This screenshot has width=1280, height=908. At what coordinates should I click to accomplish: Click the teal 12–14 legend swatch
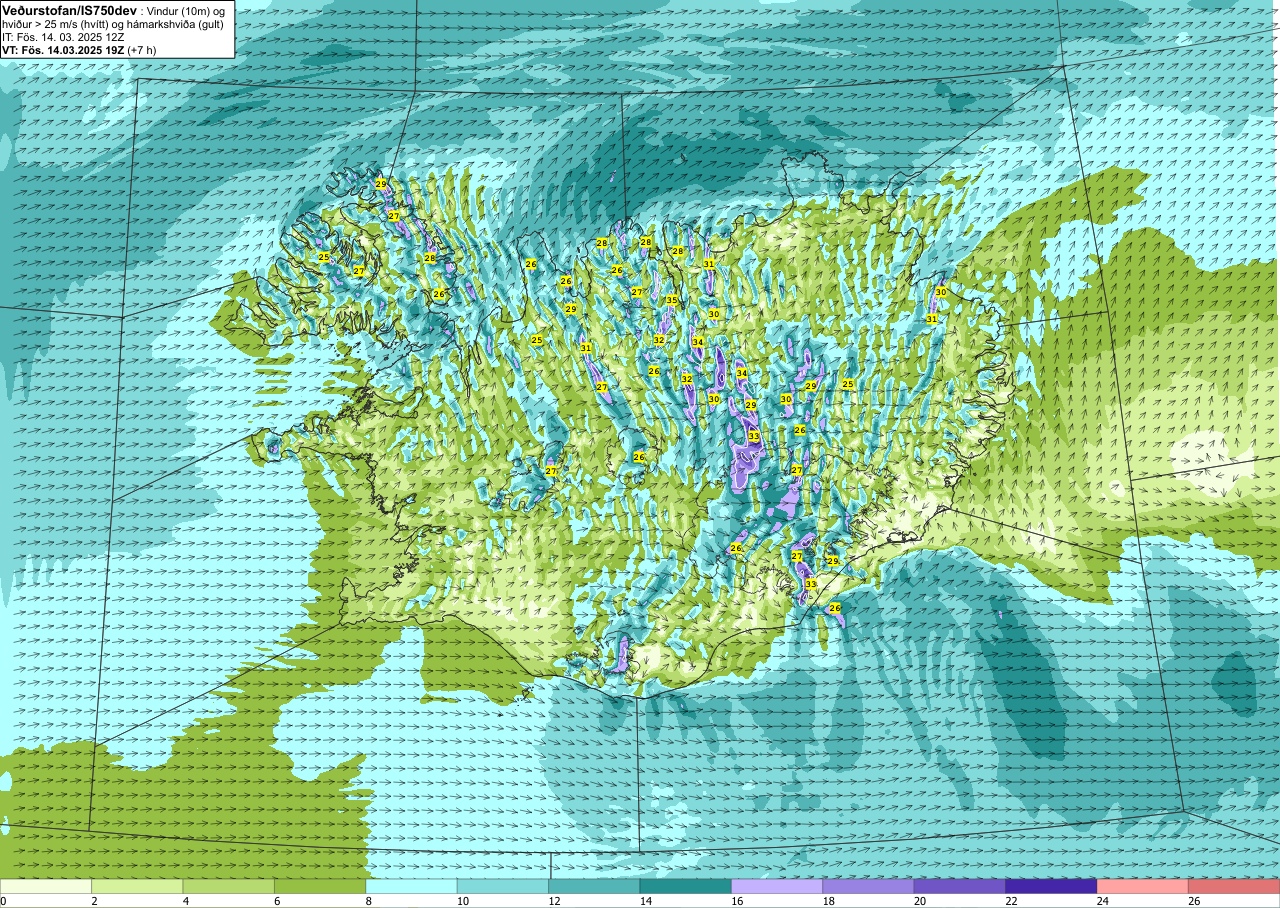(595, 887)
